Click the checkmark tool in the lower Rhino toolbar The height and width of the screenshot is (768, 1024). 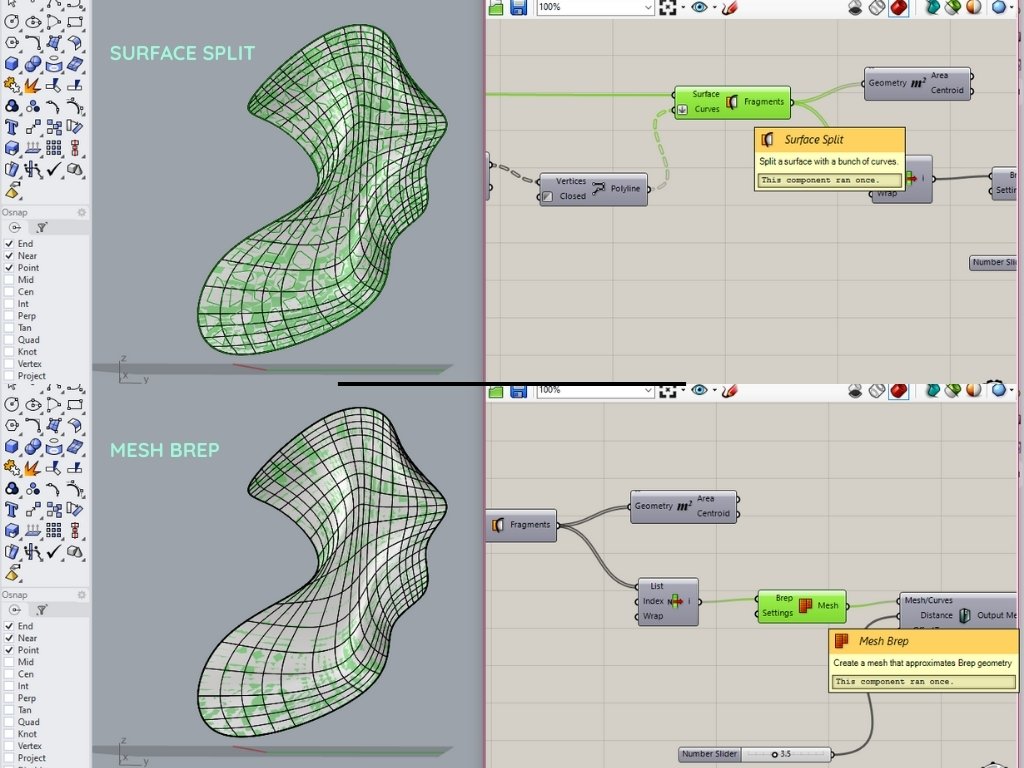(54, 551)
